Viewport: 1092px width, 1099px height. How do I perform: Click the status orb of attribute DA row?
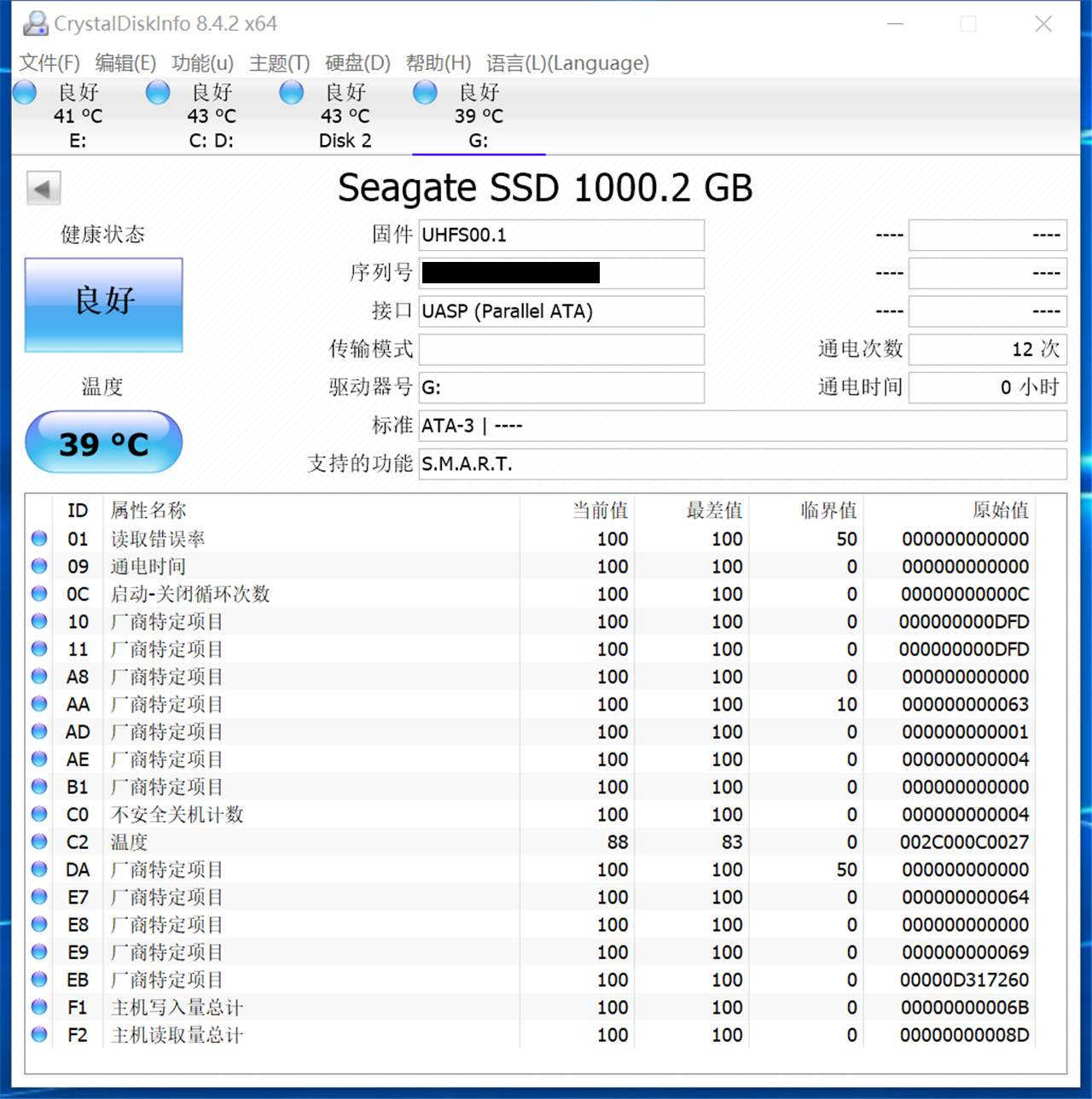click(39, 869)
